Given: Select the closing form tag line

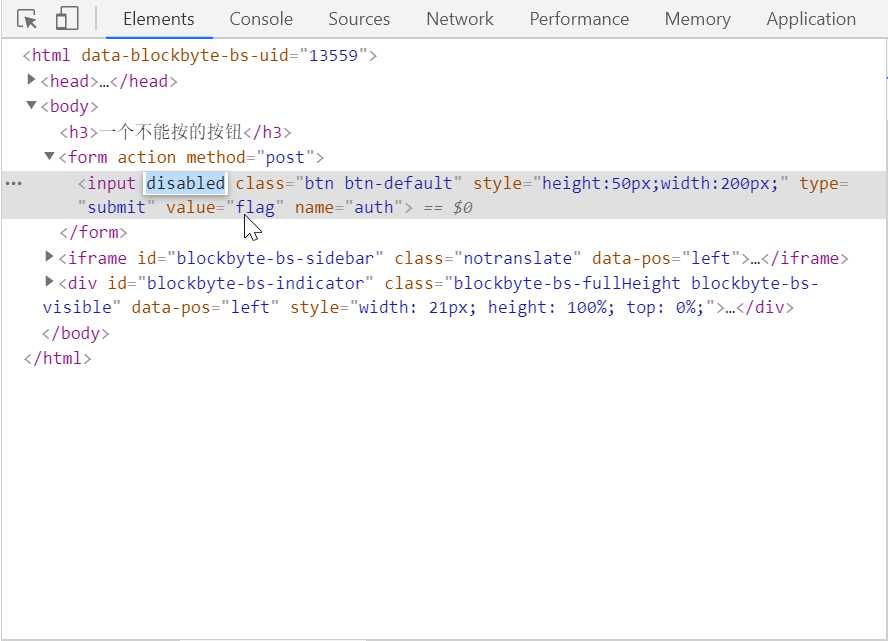Looking at the screenshot, I should point(93,232).
